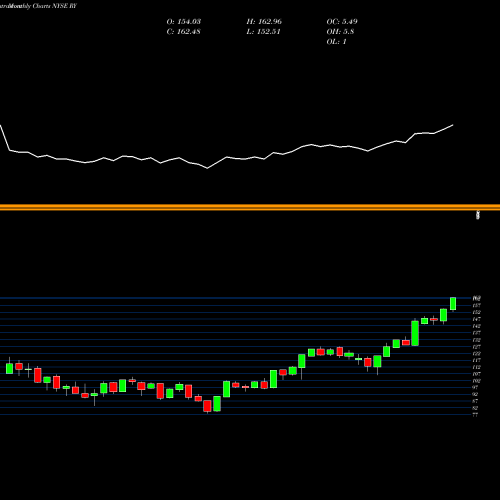Viewport: 500px width, 500px height.
Task: Click the close price C: 162.48
Action: (183, 32)
